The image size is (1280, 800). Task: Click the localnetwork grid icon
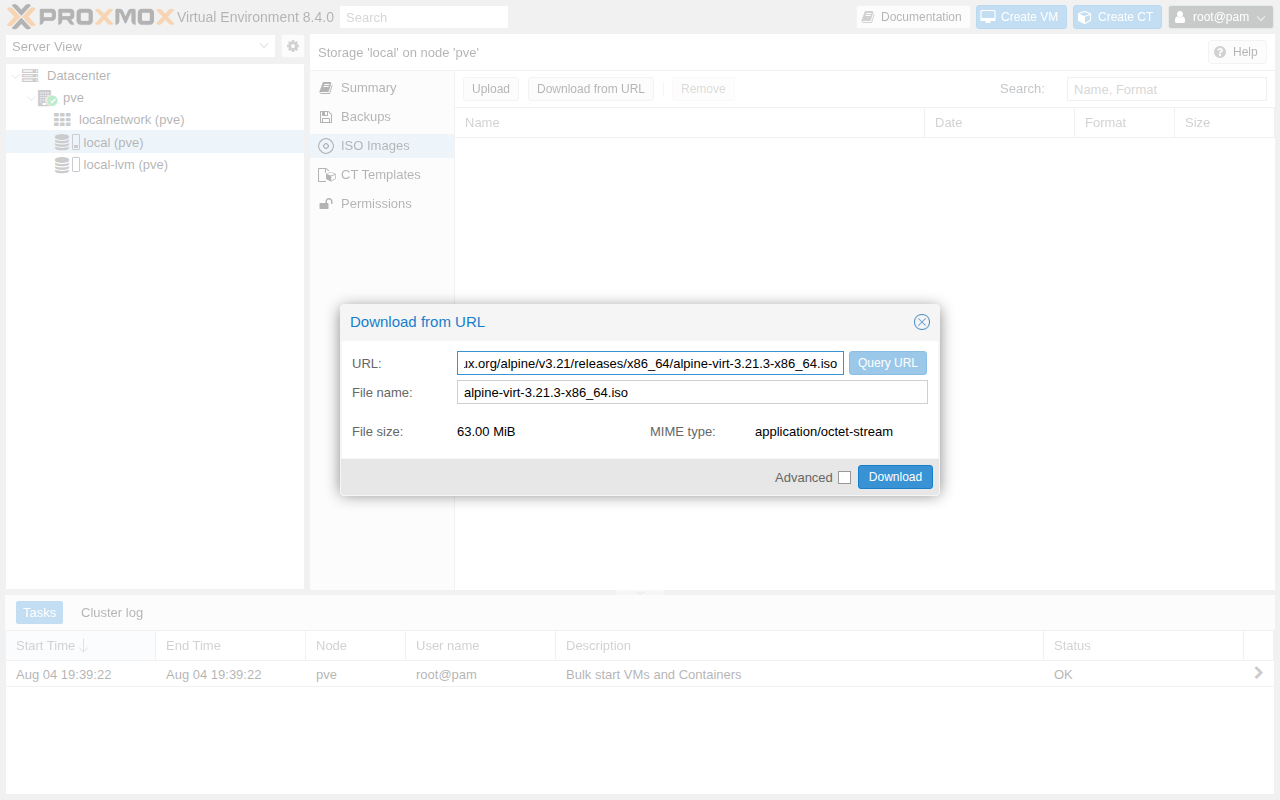pos(62,120)
